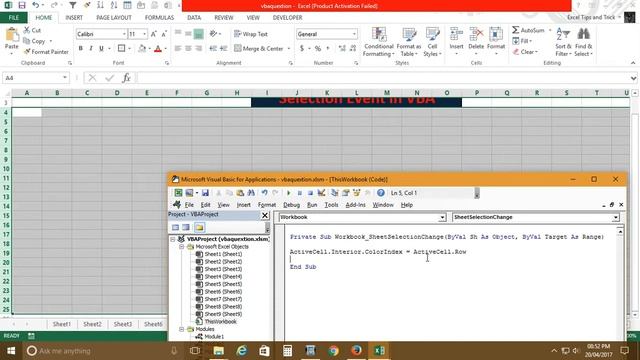Click the Cut command in Clipboard group
Viewport: 640px width, 360px height.
pyautogui.click(x=32, y=30)
